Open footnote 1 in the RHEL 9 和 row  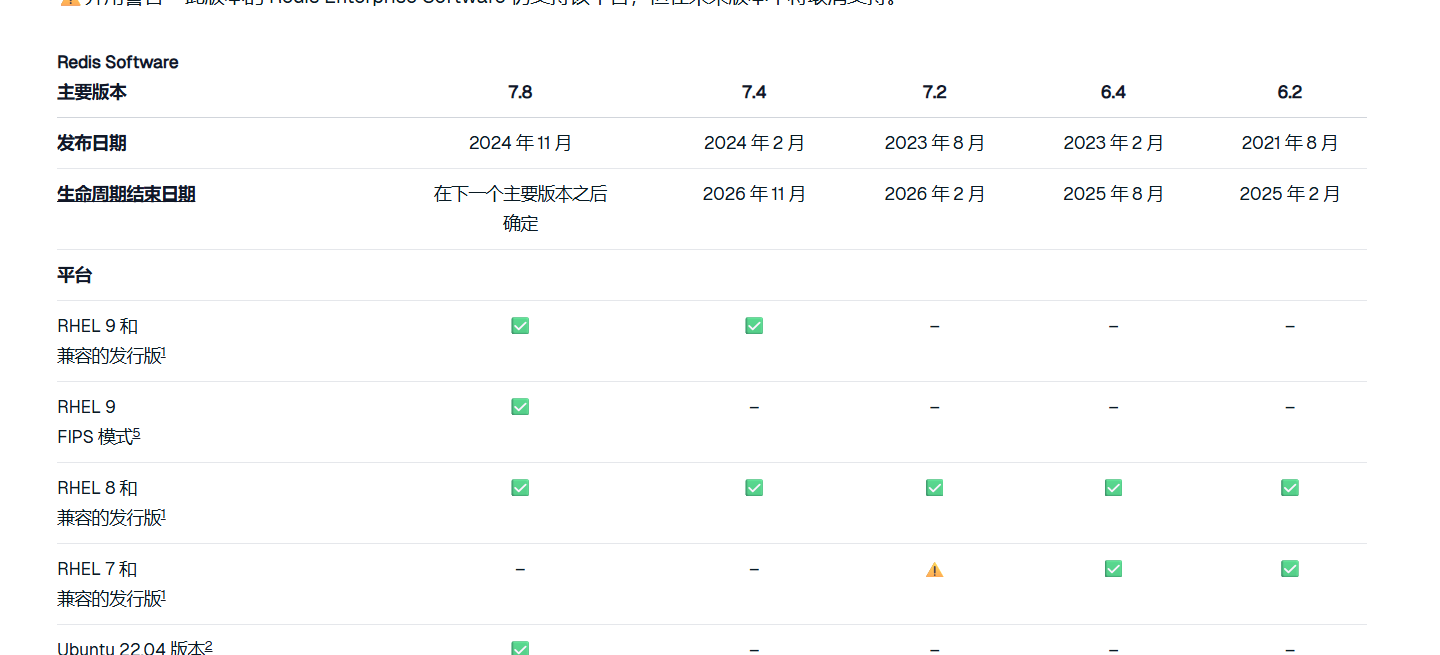pos(164,352)
